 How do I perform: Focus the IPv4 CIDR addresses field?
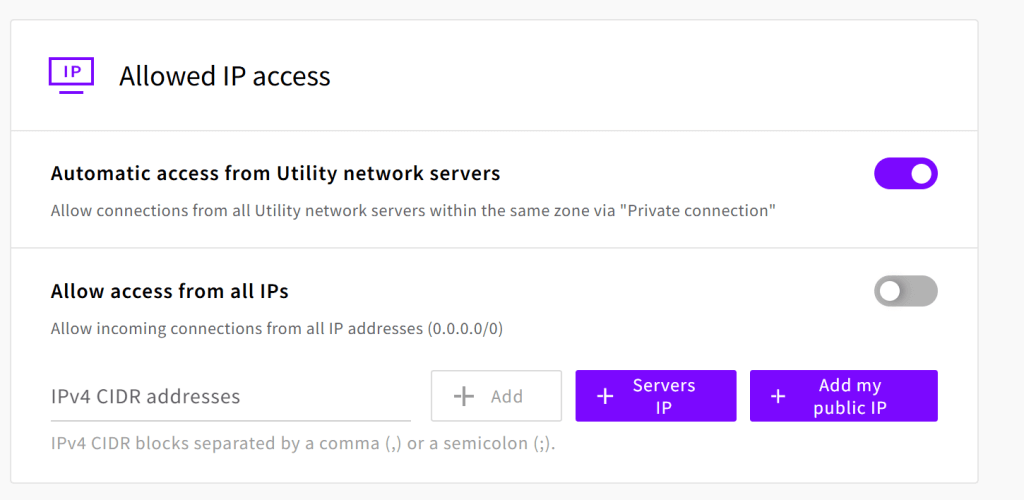(x=231, y=396)
